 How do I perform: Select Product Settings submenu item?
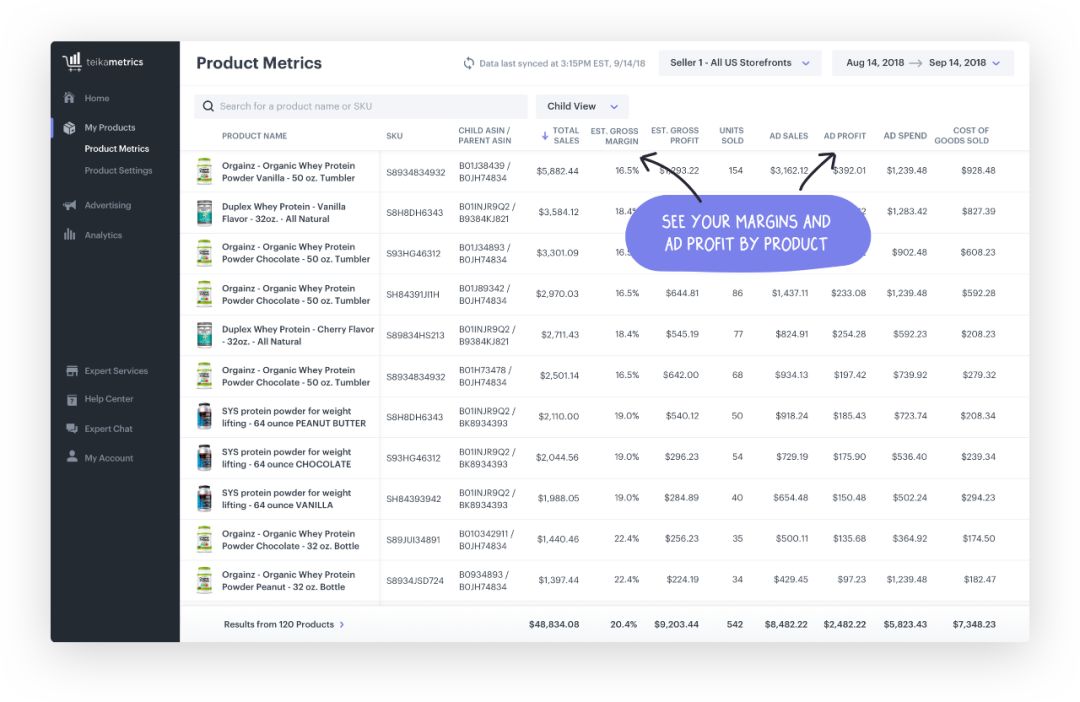118,170
